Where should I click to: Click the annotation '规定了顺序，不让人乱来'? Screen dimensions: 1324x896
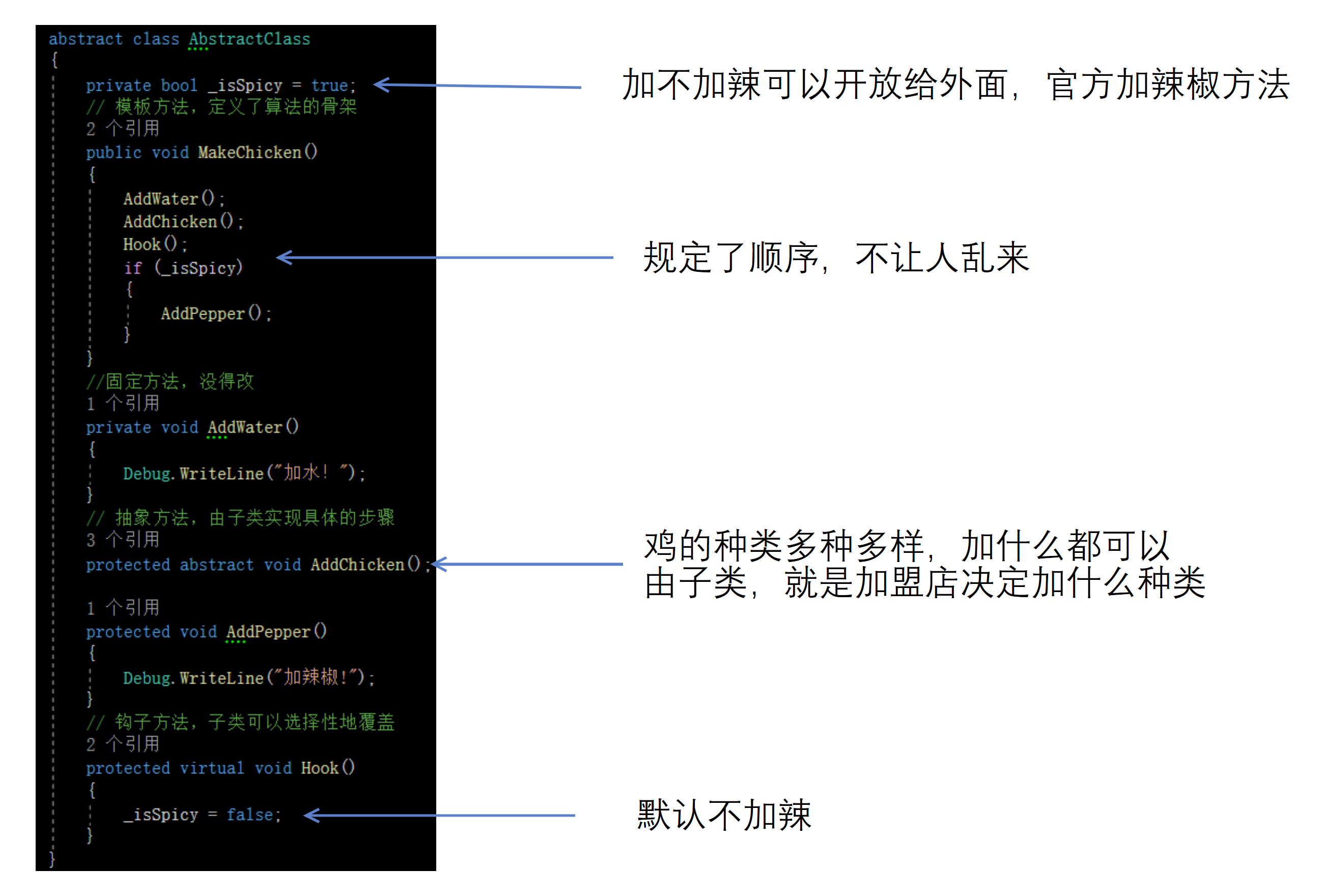coord(836,258)
